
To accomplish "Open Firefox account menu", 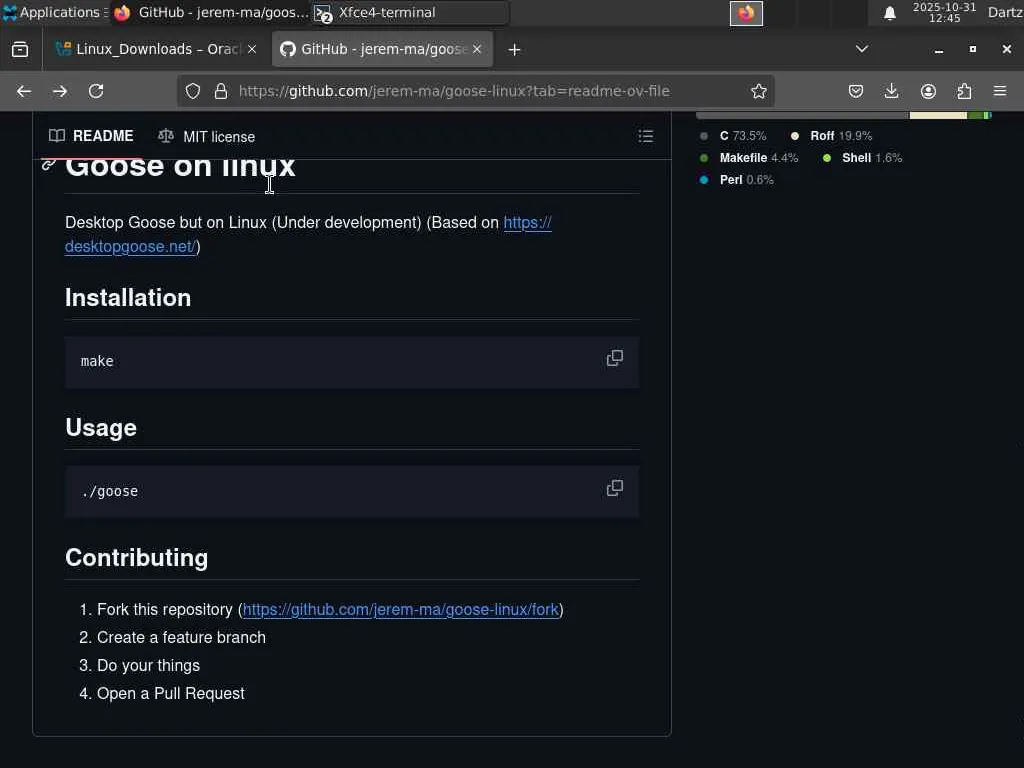I will coord(928,91).
